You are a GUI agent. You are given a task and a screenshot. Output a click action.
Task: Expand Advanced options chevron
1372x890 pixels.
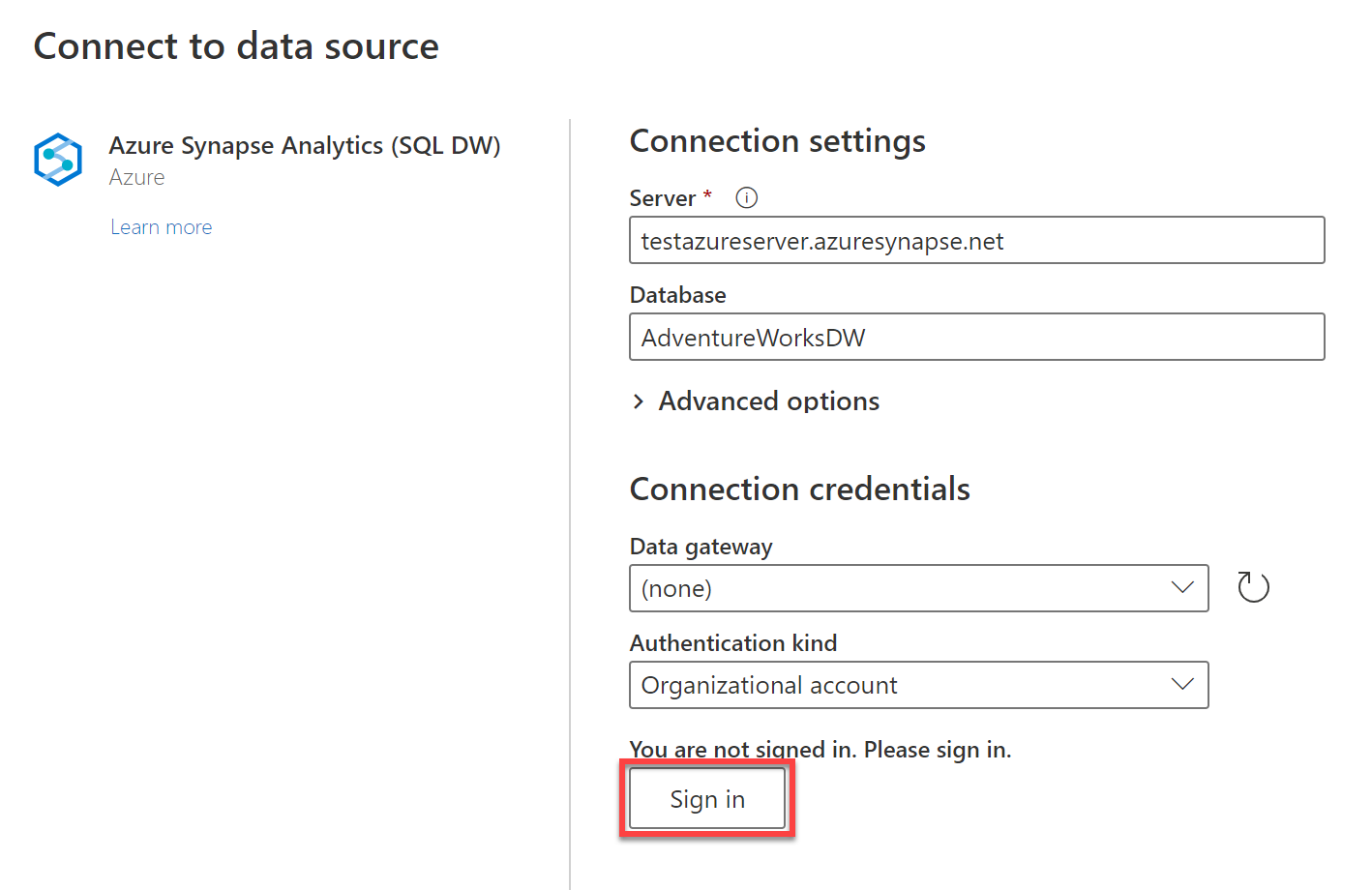(x=639, y=401)
